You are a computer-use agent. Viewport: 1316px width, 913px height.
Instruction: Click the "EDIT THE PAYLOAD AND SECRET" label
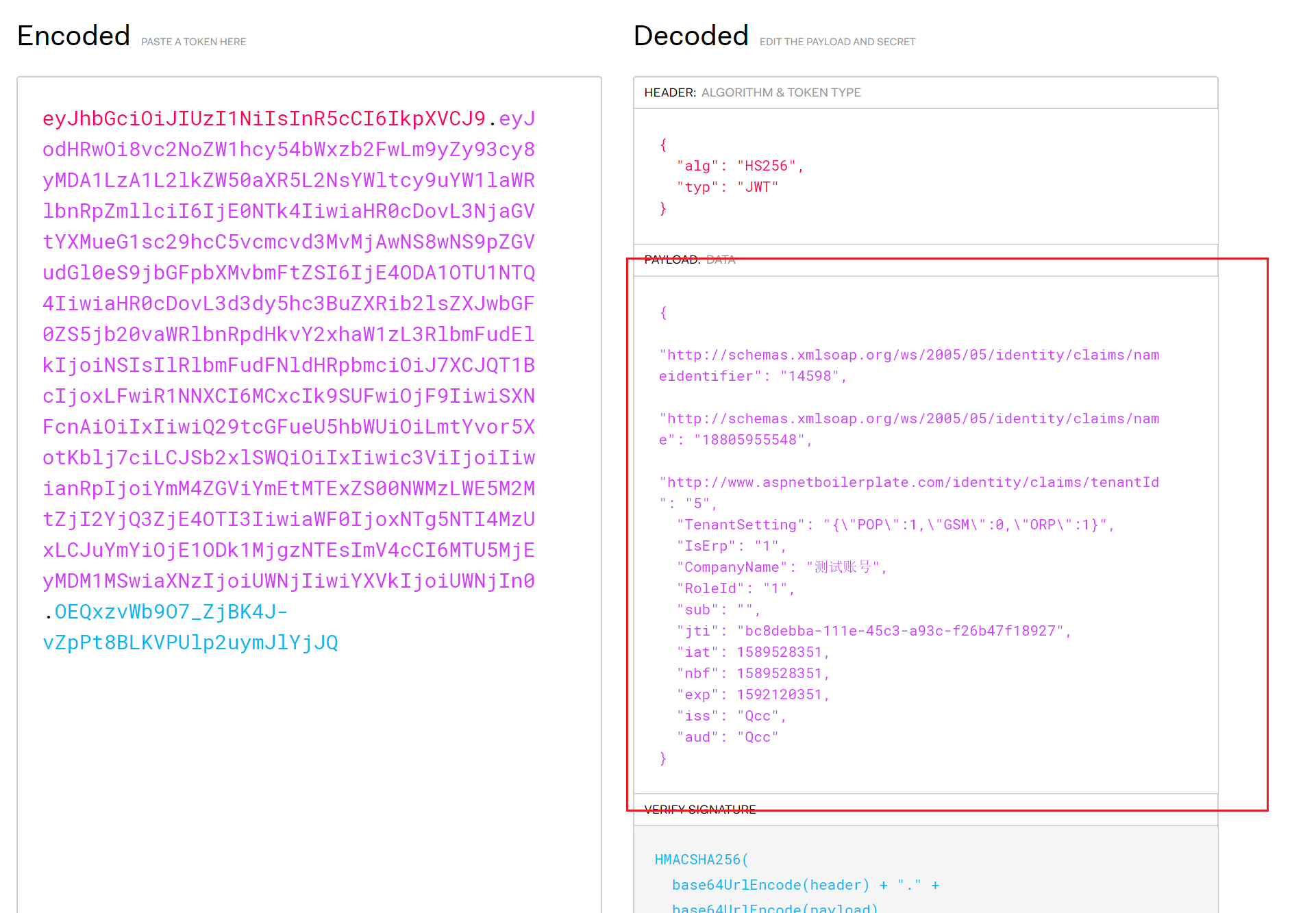837,42
